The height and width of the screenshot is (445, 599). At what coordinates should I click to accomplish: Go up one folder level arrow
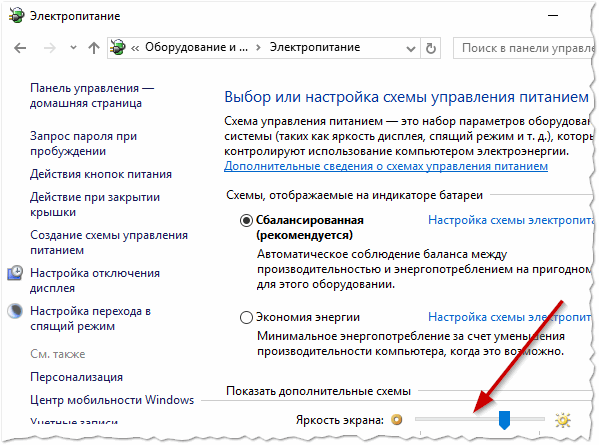(x=94, y=48)
